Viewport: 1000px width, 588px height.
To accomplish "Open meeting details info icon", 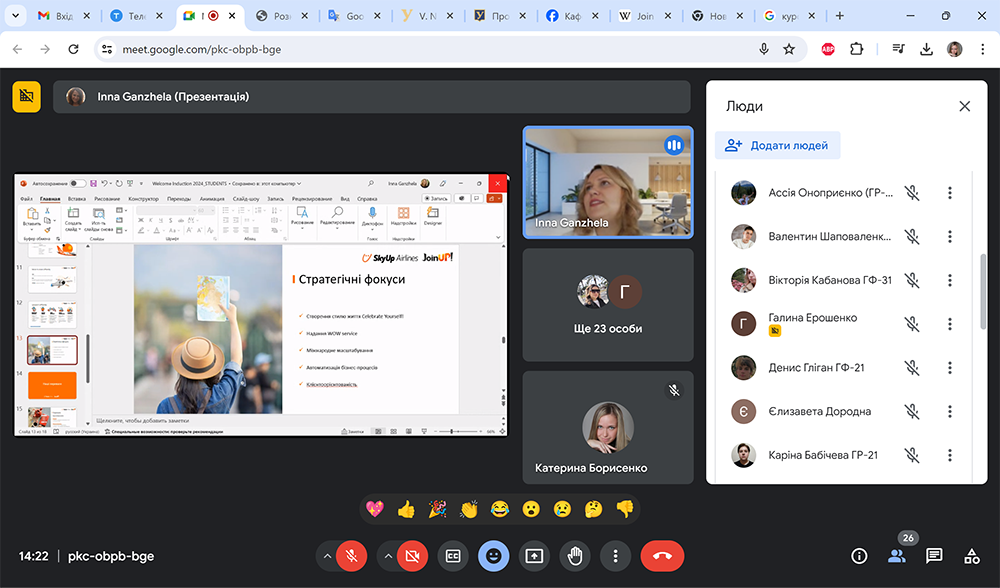I will (x=858, y=556).
